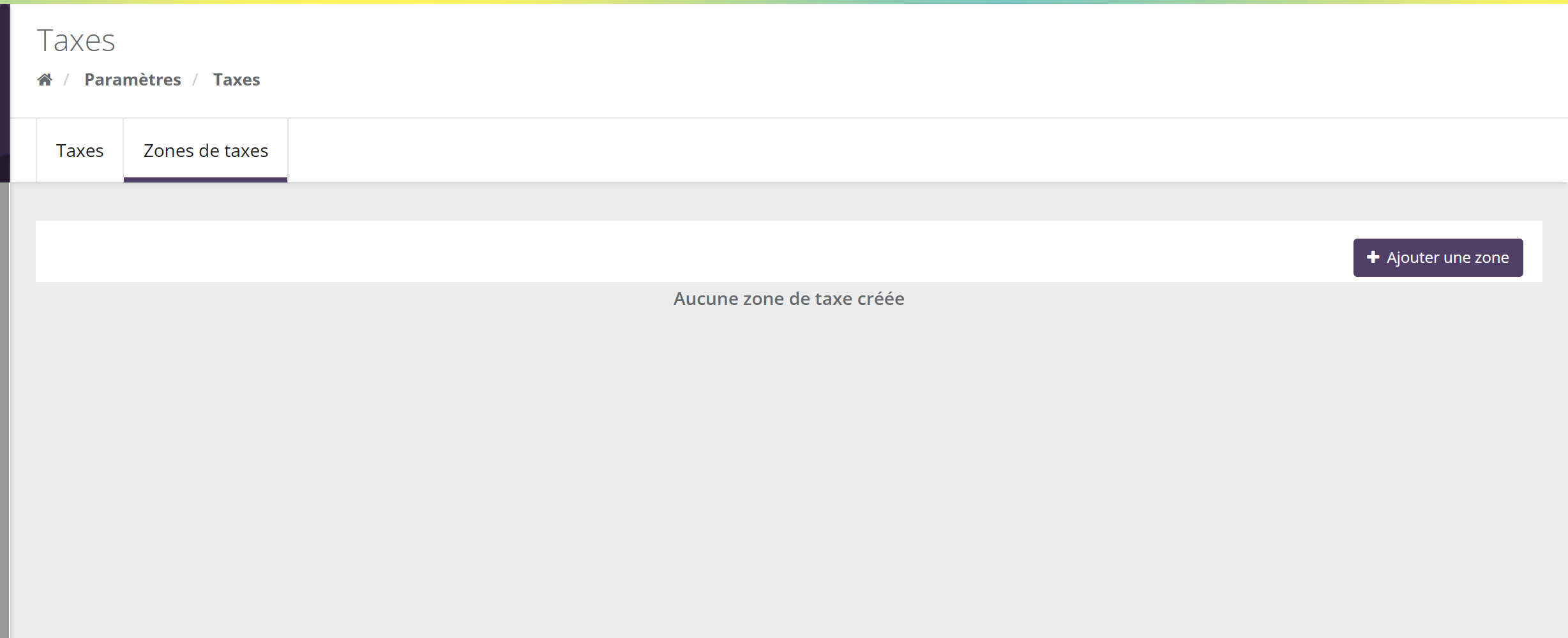The image size is (1568, 638).
Task: Open Paramètres breadcrumb link
Action: tap(133, 80)
